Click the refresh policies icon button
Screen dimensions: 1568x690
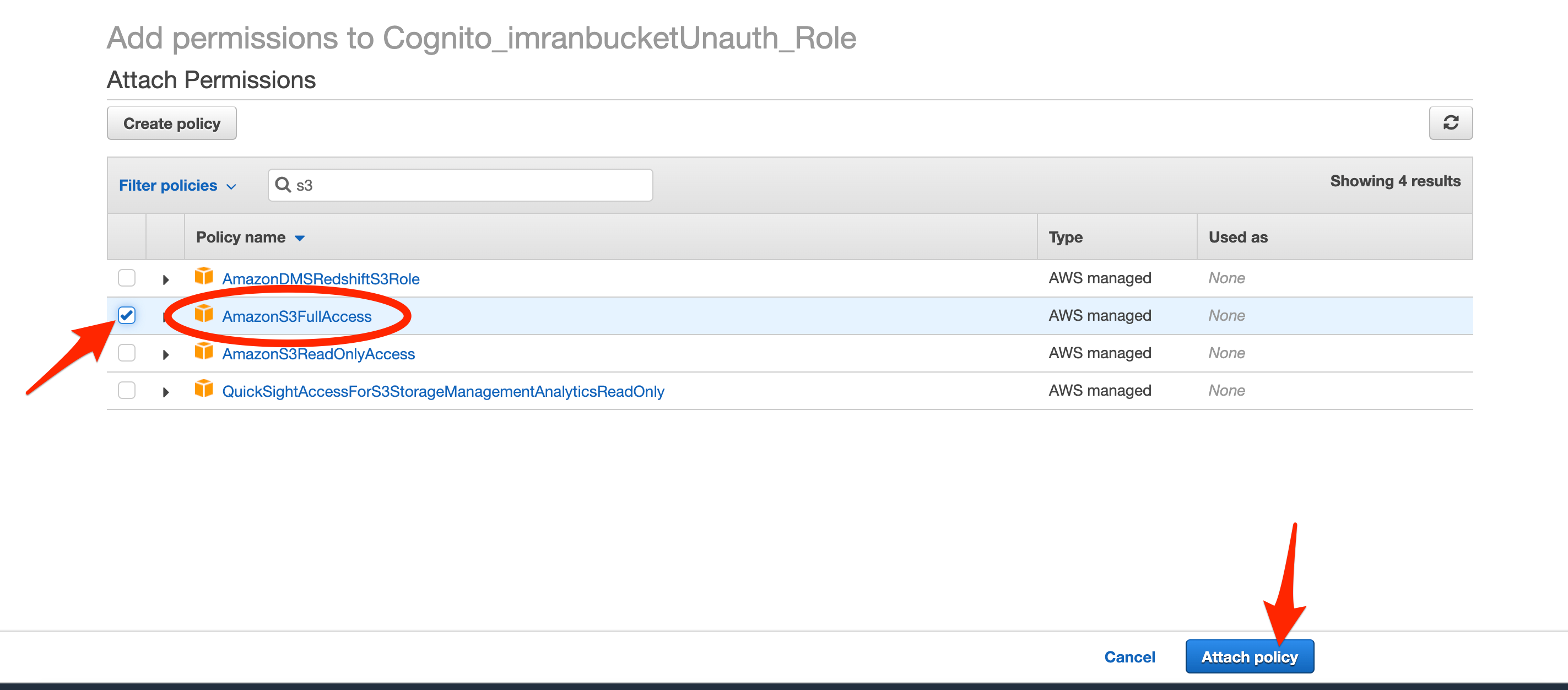(1451, 123)
